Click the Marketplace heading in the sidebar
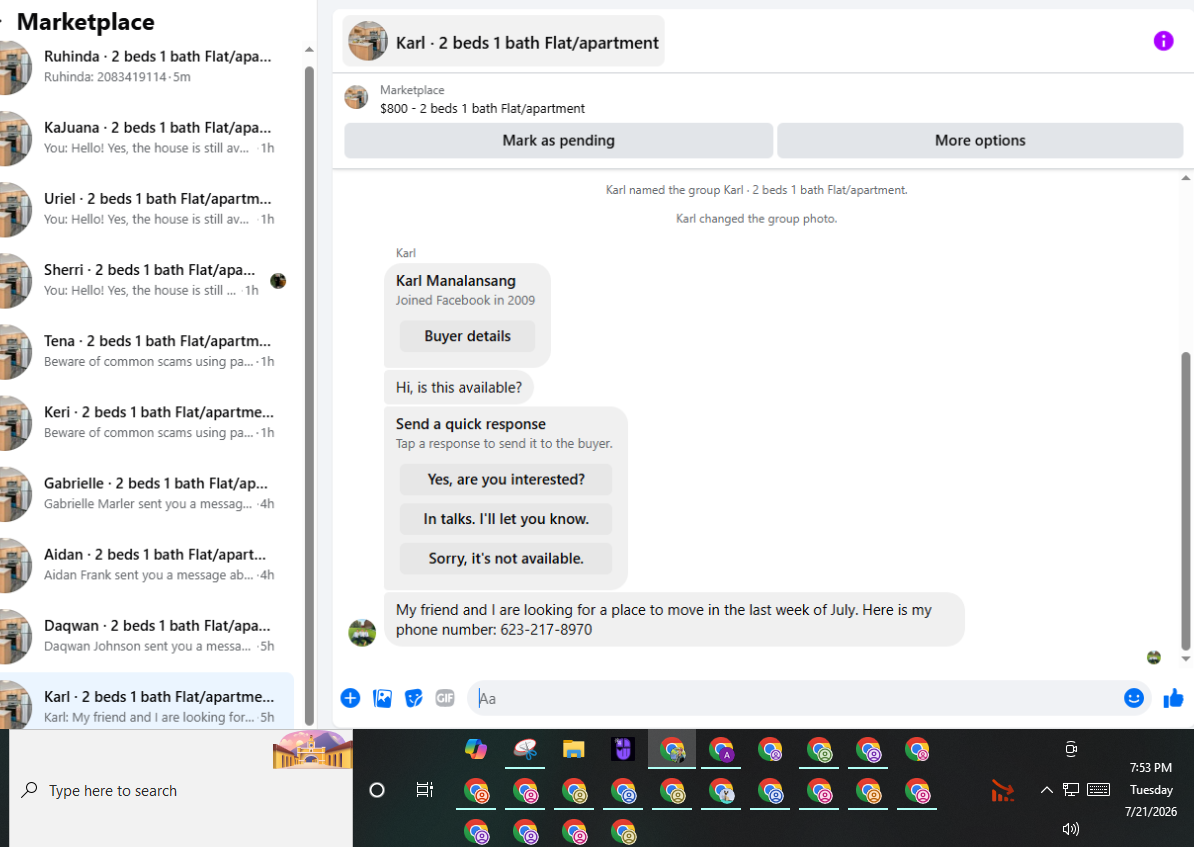Viewport: 1194px width, 847px height. coord(85,22)
